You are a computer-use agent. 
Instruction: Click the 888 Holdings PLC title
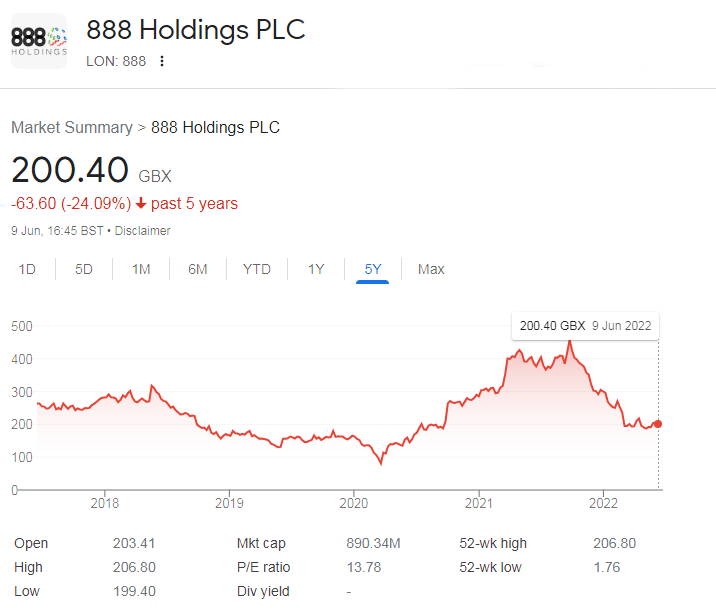pos(196,29)
